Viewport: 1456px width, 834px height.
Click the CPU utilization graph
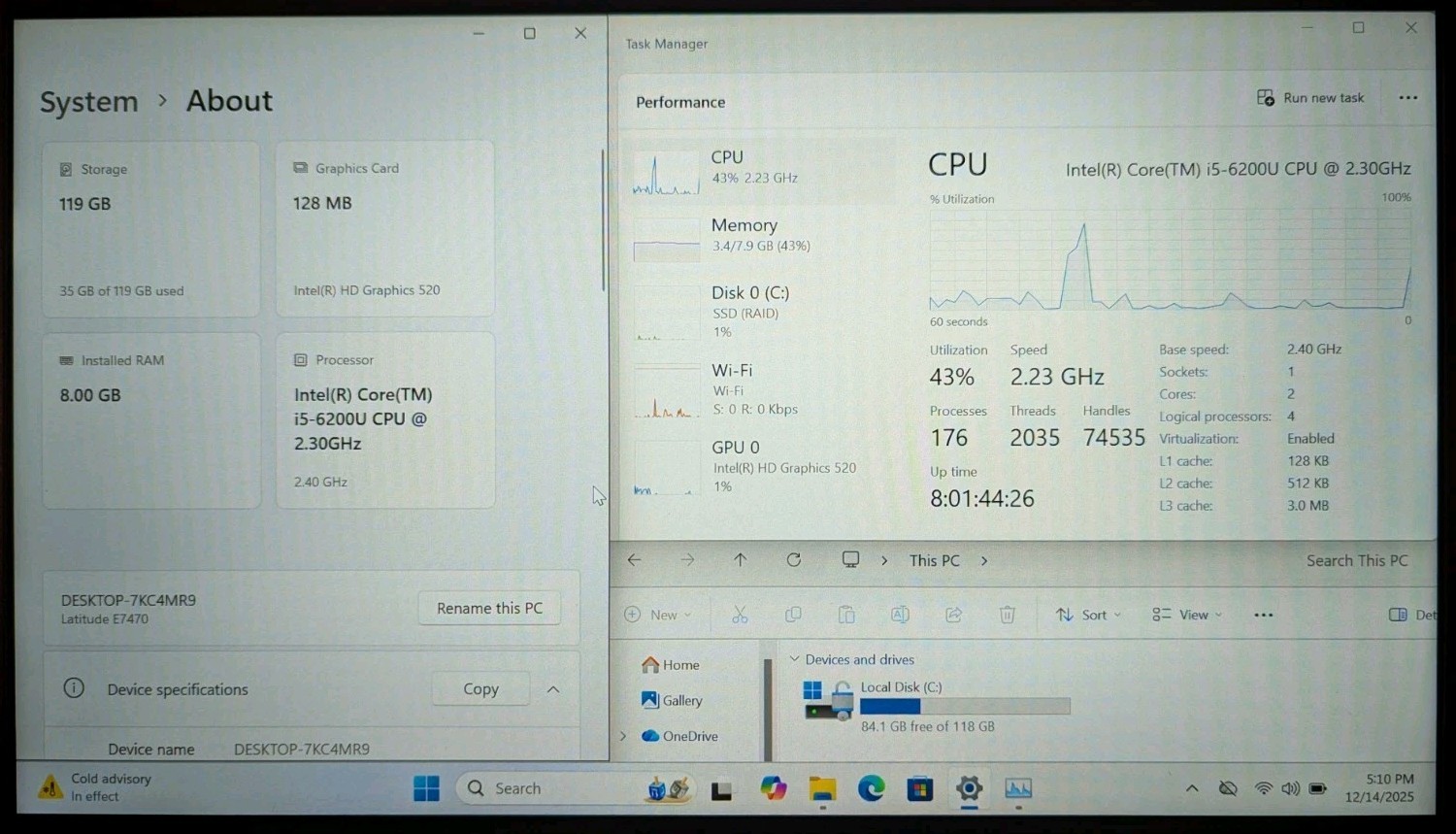tap(1170, 260)
